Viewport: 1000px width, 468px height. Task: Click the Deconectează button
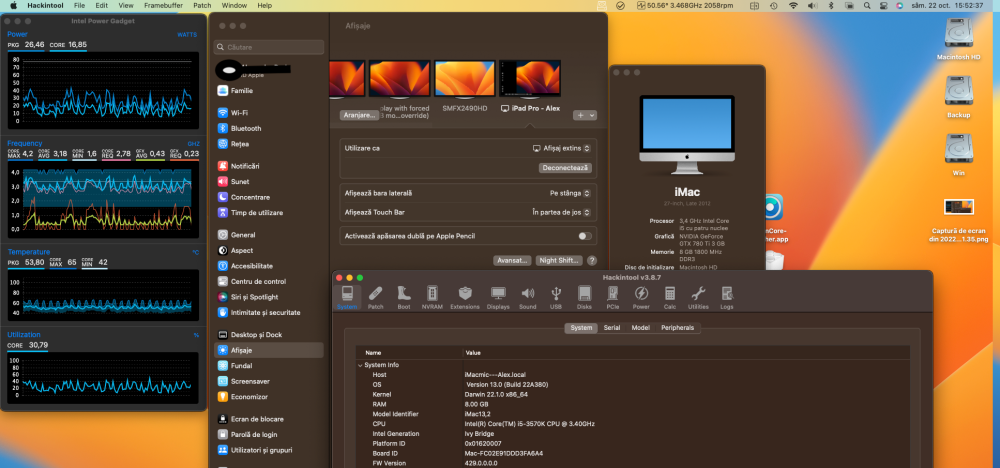click(x=565, y=168)
